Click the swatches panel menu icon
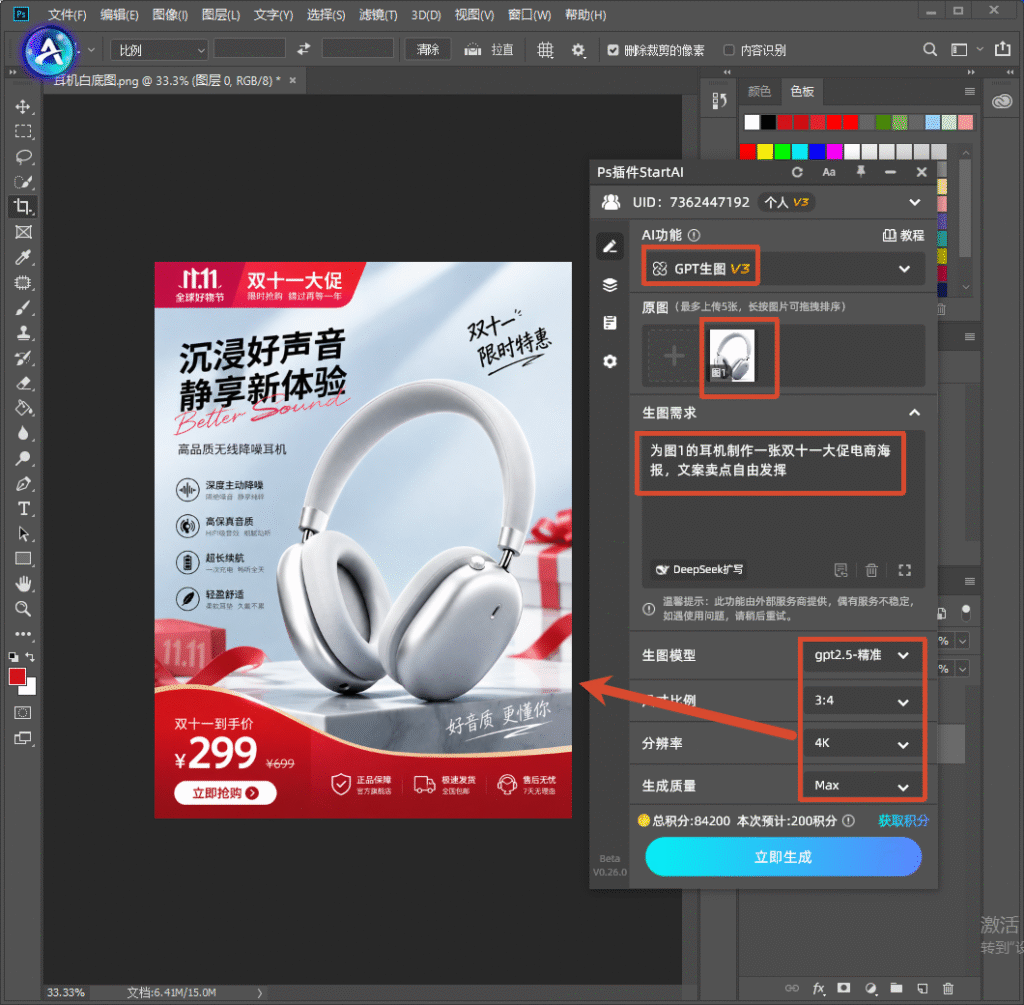This screenshot has width=1024, height=1005. tap(969, 91)
